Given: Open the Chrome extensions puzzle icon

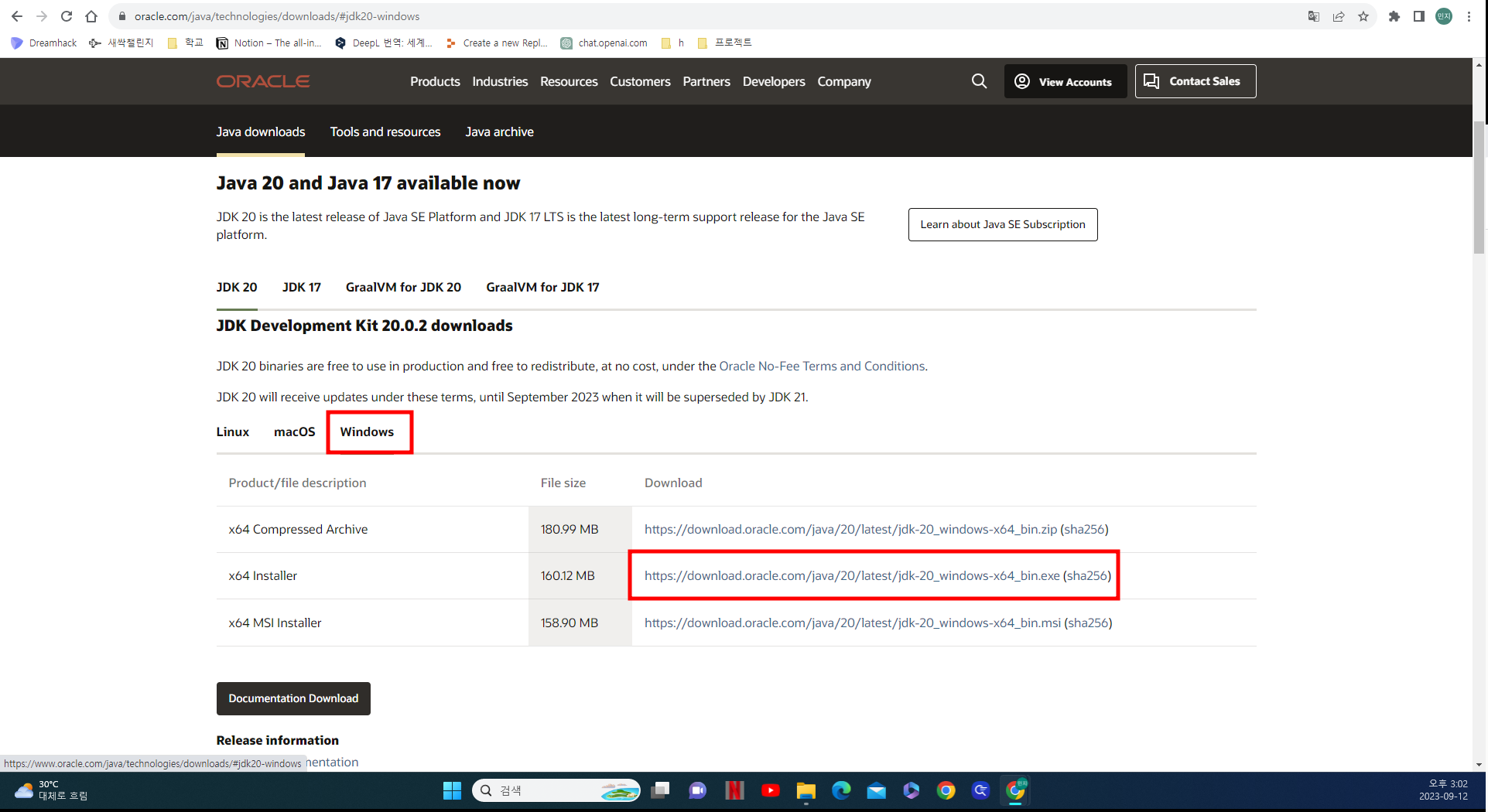Looking at the screenshot, I should [1394, 16].
